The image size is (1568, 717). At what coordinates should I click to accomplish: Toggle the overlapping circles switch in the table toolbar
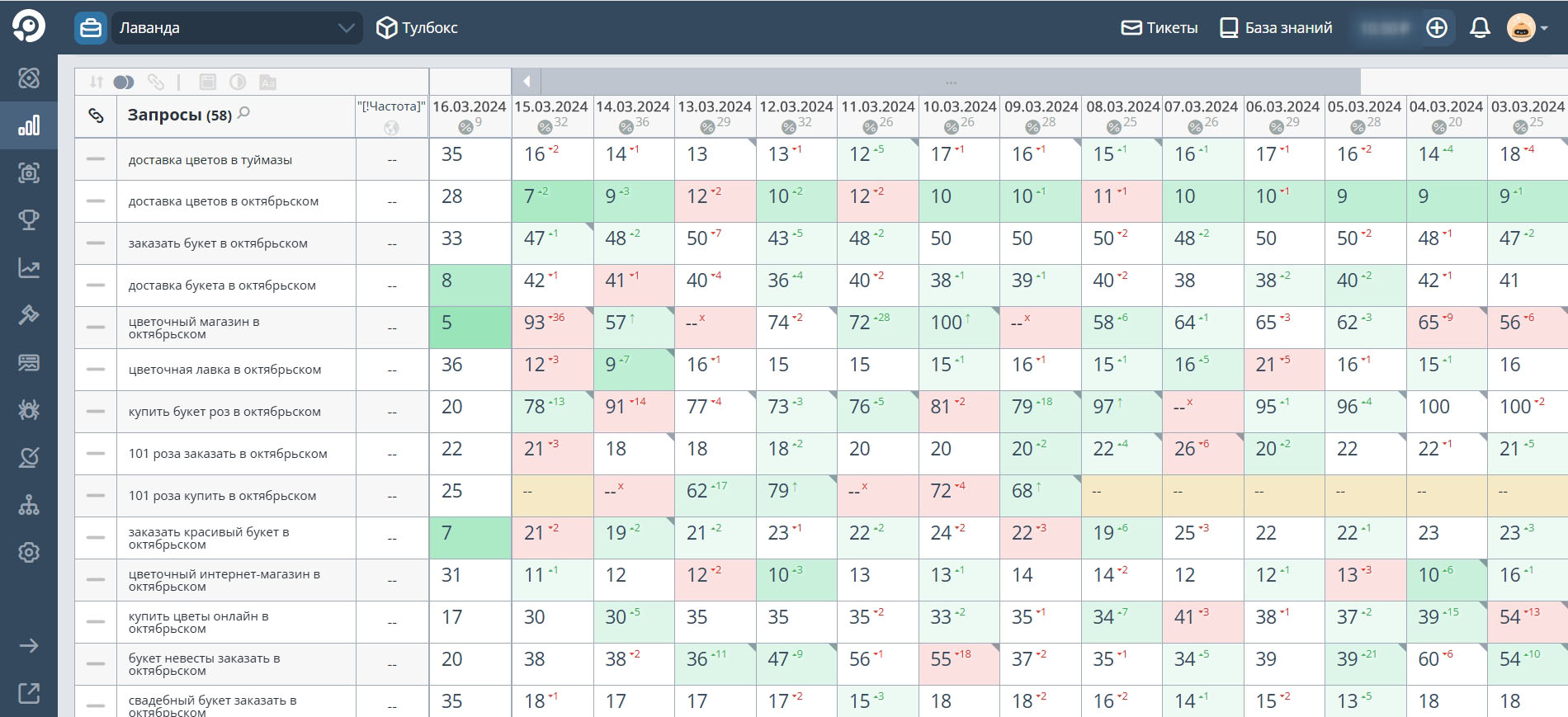124,82
